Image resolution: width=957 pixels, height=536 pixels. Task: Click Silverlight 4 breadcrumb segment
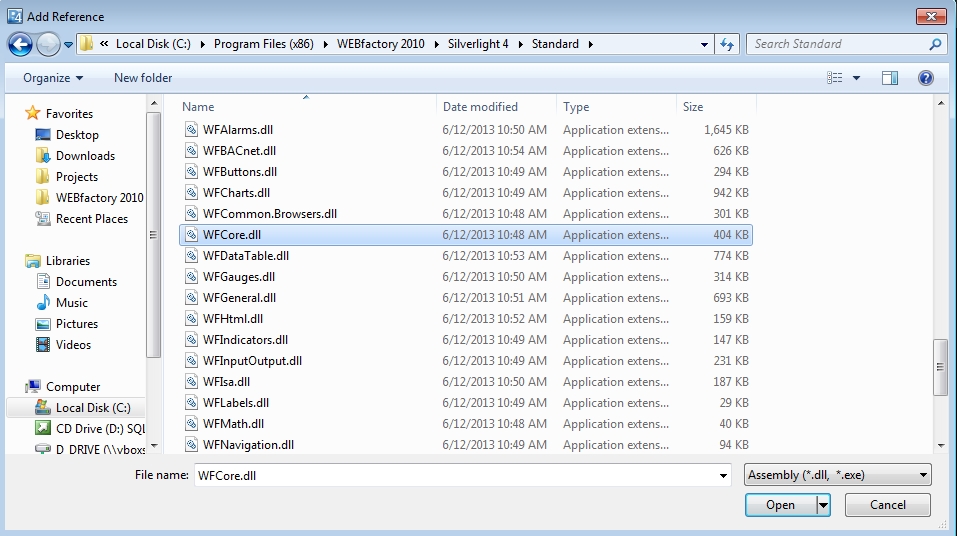point(478,44)
